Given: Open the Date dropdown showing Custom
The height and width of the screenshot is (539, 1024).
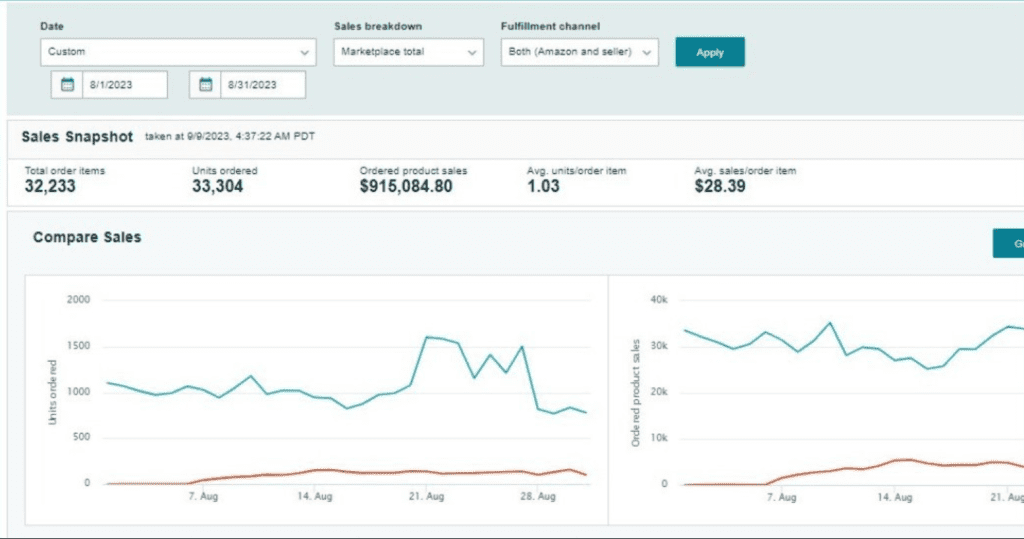Looking at the screenshot, I should coord(178,52).
